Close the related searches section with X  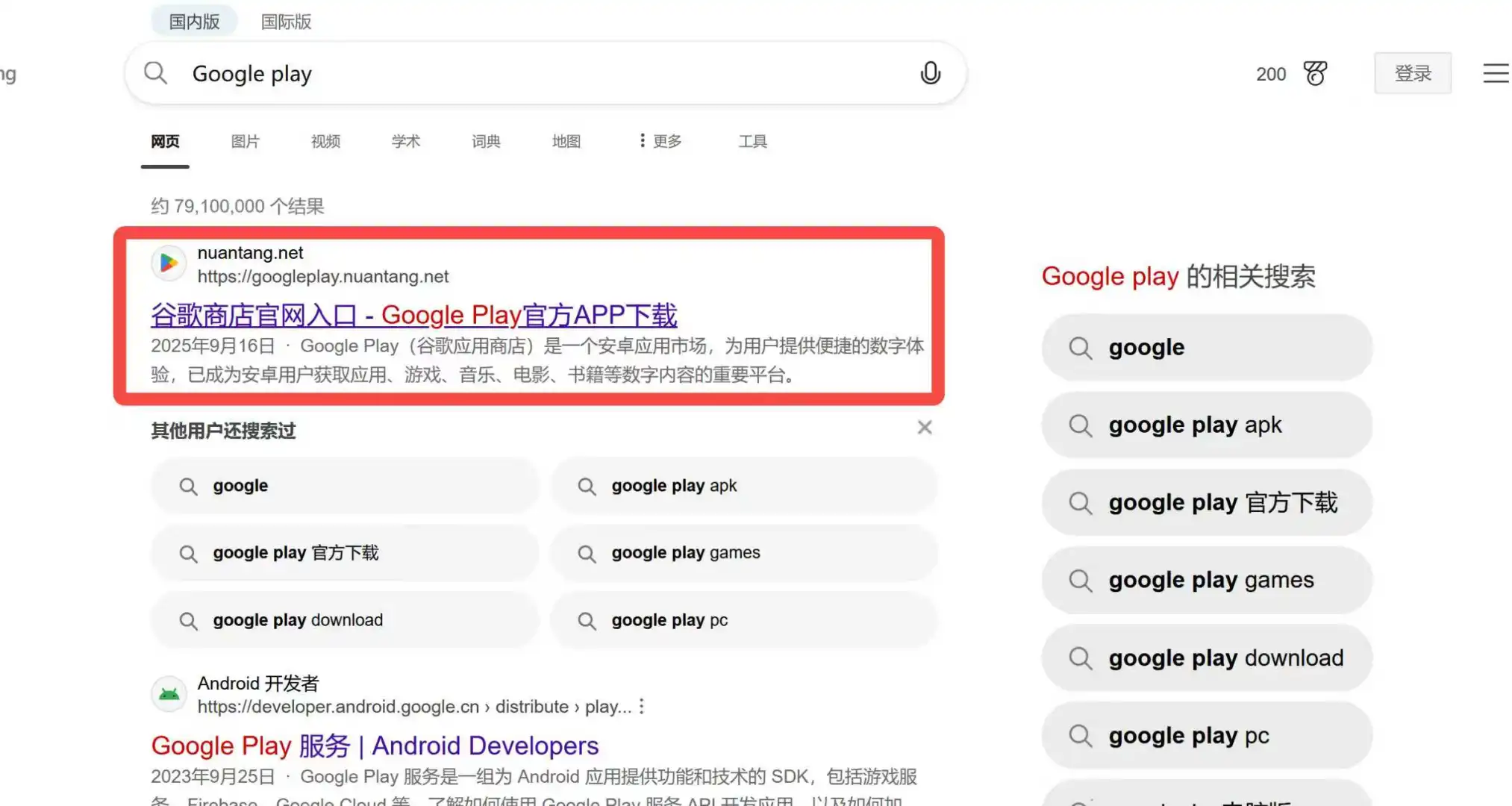click(x=924, y=428)
